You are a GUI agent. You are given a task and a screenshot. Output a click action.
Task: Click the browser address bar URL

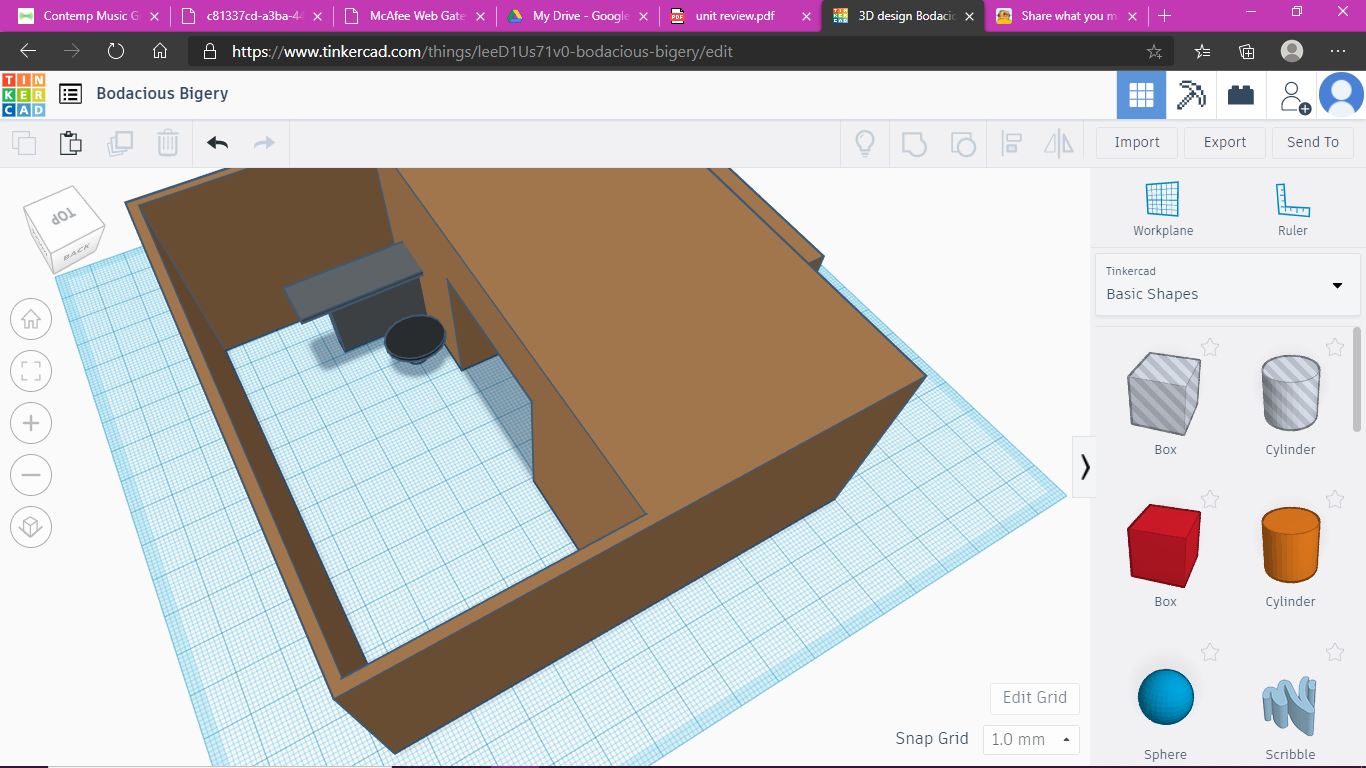[482, 51]
